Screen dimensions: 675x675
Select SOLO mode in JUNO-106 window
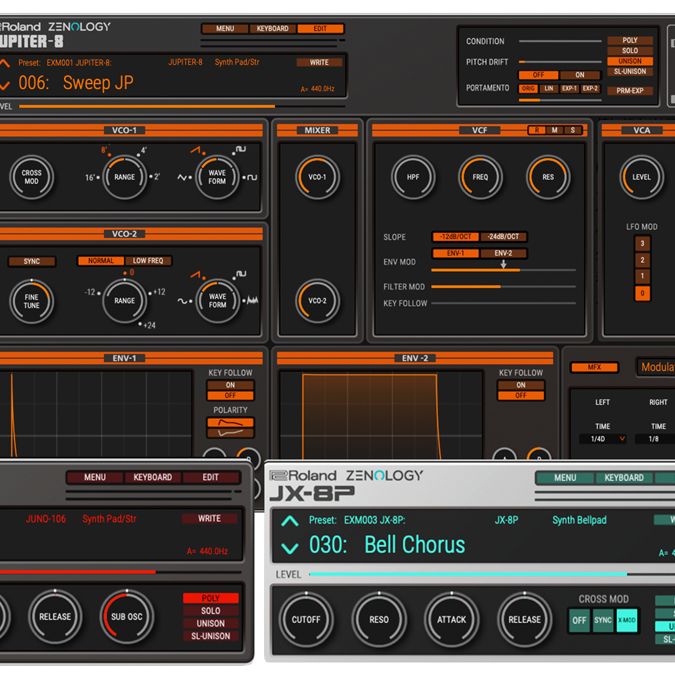pyautogui.click(x=211, y=611)
